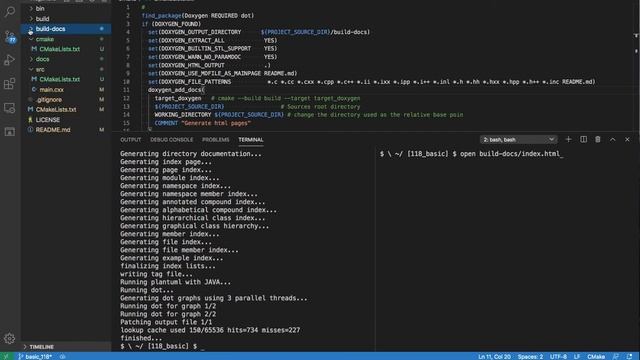Image resolution: width=640 pixels, height=360 pixels.
Task: Open the feedback icon in status bar
Action: pos(616,356)
